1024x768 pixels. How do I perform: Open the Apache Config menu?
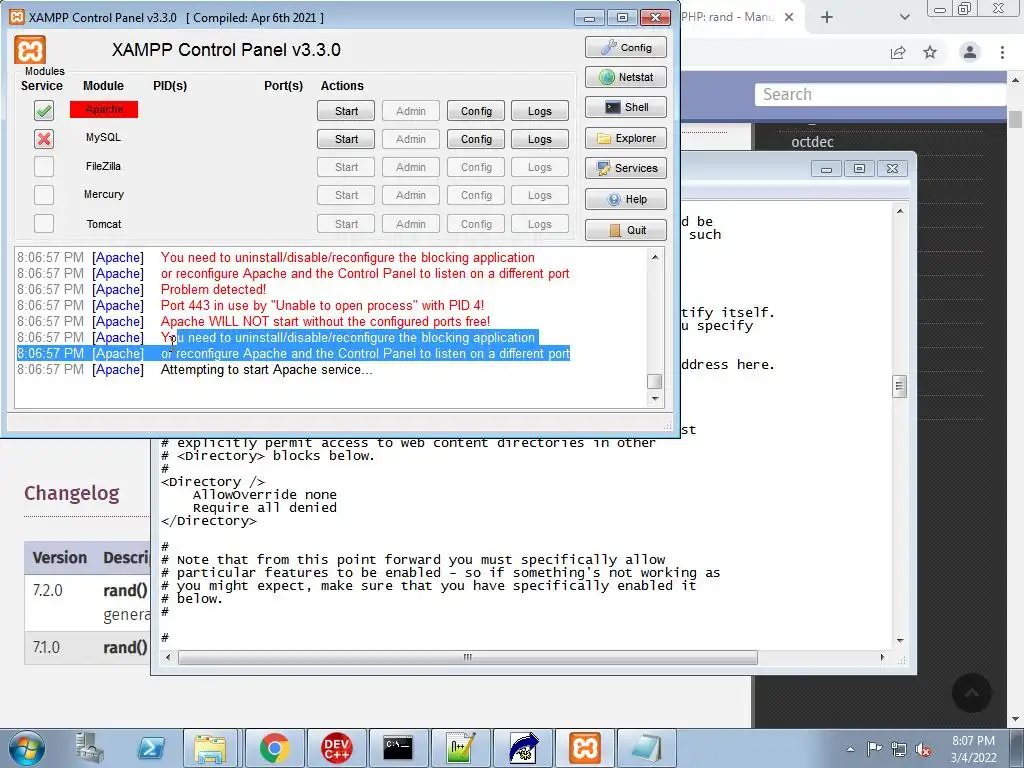pos(476,111)
